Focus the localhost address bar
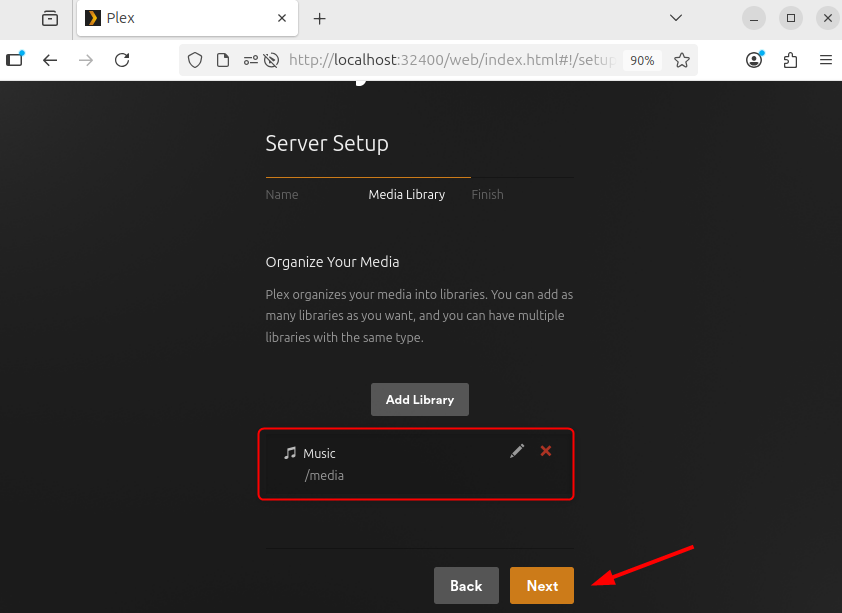Image resolution: width=842 pixels, height=613 pixels. click(450, 60)
